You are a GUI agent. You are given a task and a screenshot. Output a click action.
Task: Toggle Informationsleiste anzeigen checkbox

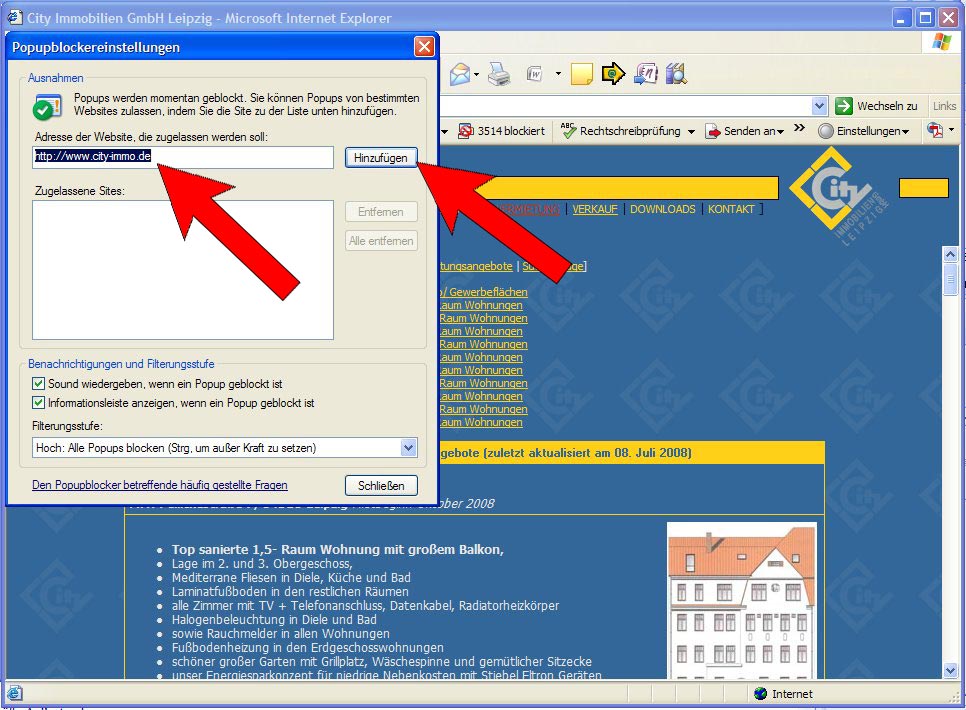point(39,403)
